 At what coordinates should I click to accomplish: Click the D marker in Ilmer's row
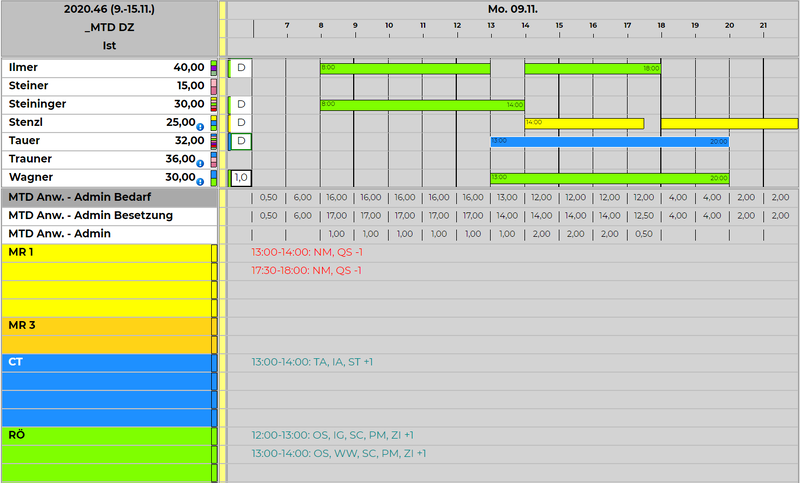[240, 68]
